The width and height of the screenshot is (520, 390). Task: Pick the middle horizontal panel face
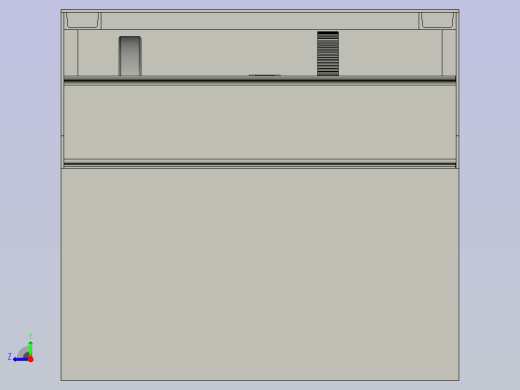pos(260,122)
